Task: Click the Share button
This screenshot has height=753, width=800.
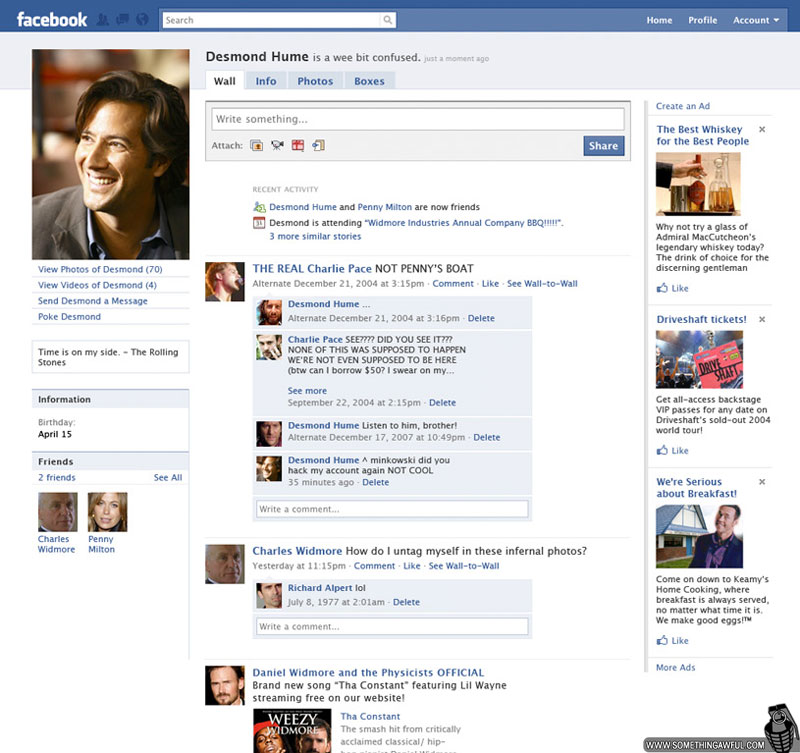Action: tap(604, 146)
